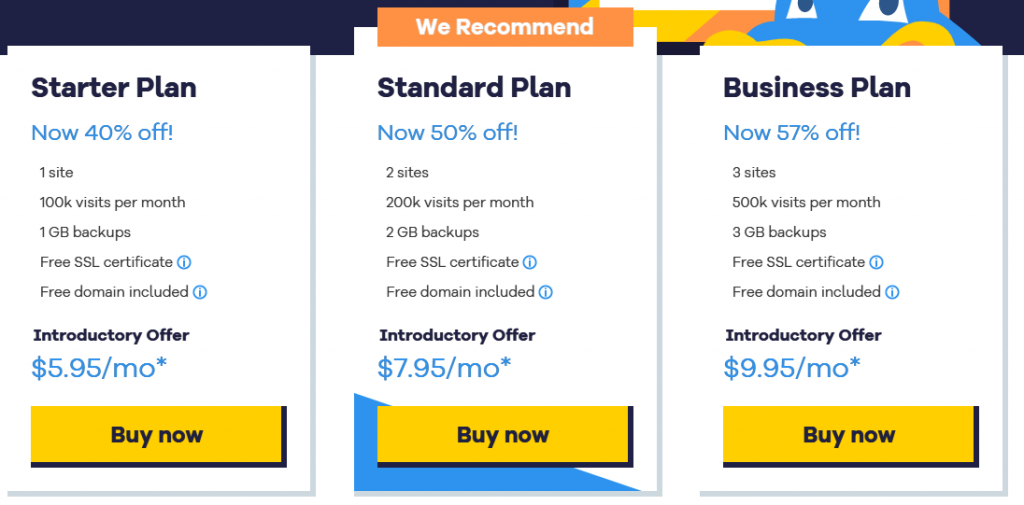
Task: Click the Starter Plan free domain info icon
Action: (x=200, y=292)
